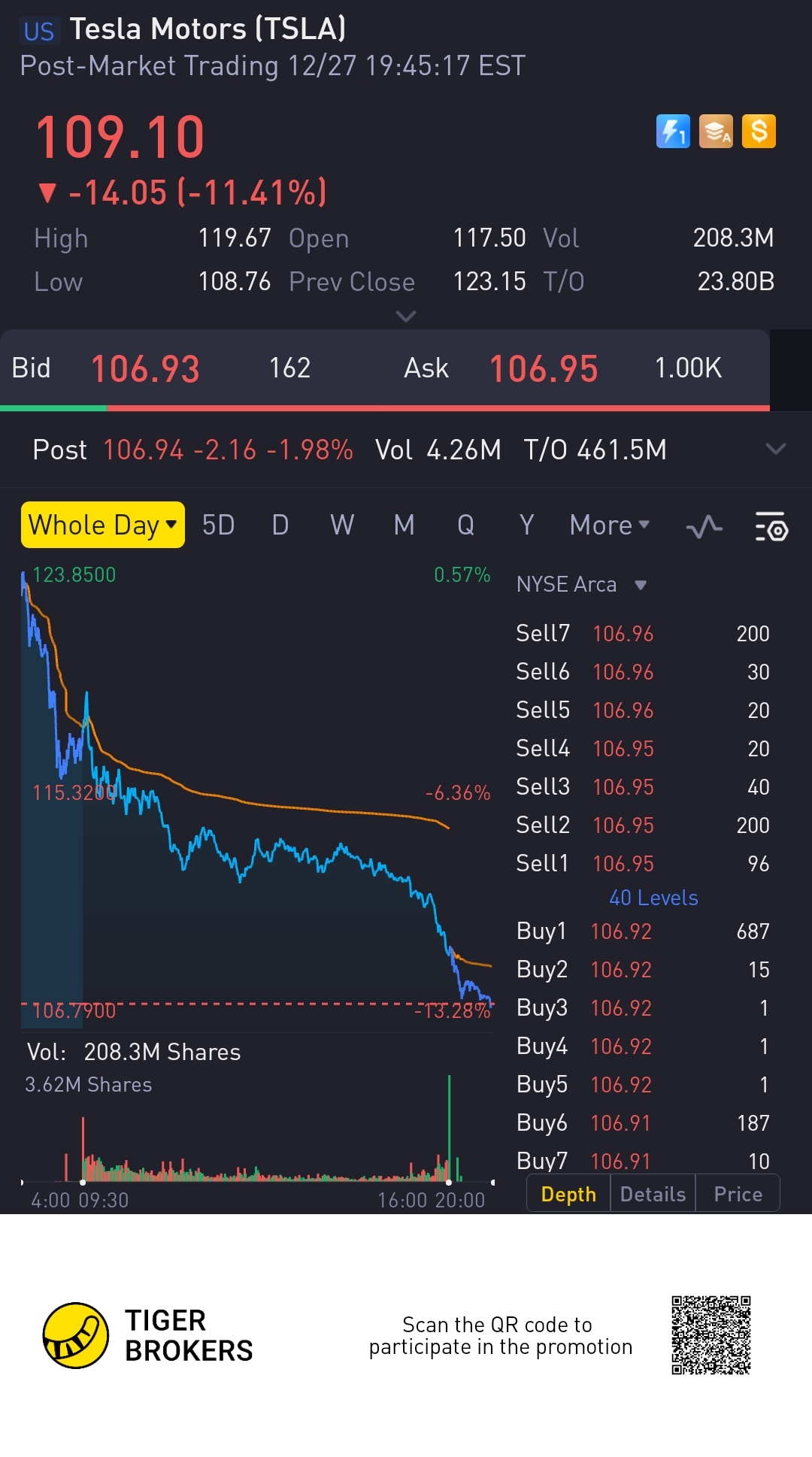Tap the Post price 106.94

(x=143, y=450)
